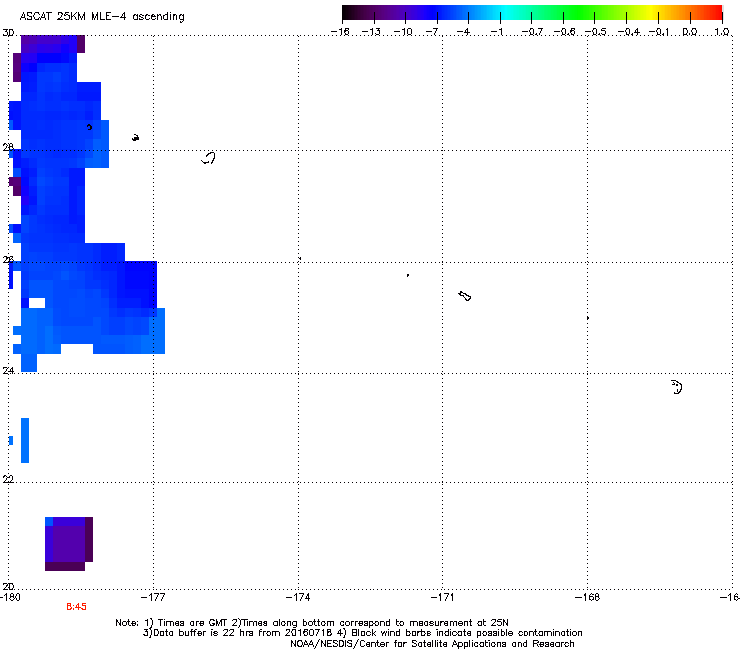Click the note line 'Times are GMT'

point(193,623)
